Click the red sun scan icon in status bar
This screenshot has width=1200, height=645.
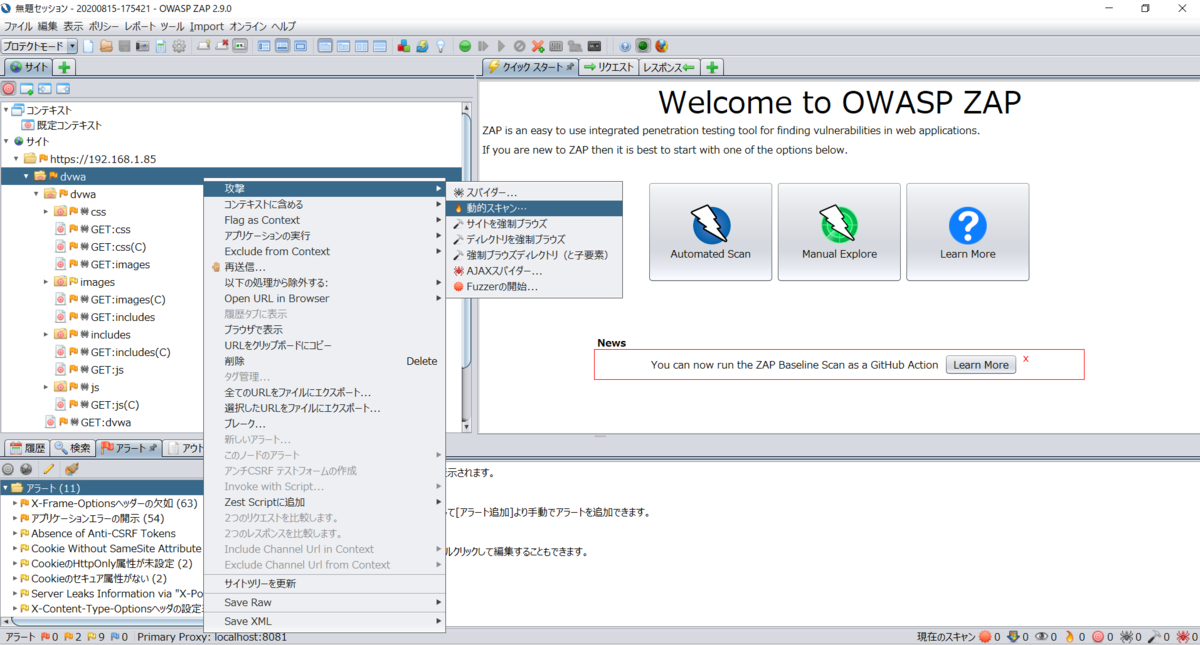click(x=986, y=636)
